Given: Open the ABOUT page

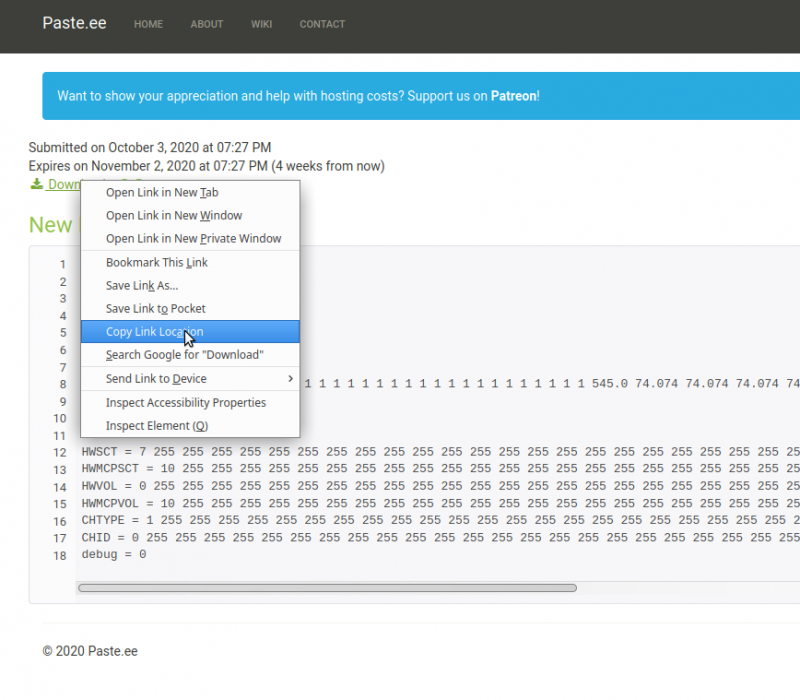Looking at the screenshot, I should pos(206,24).
